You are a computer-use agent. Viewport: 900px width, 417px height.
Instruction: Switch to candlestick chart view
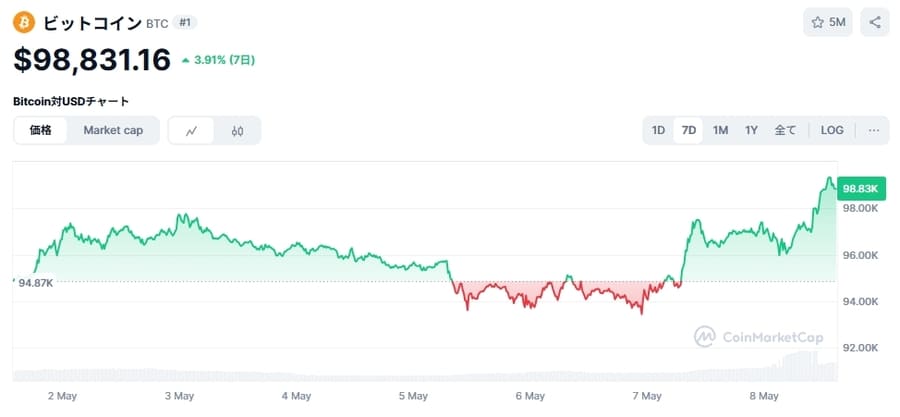pos(237,130)
